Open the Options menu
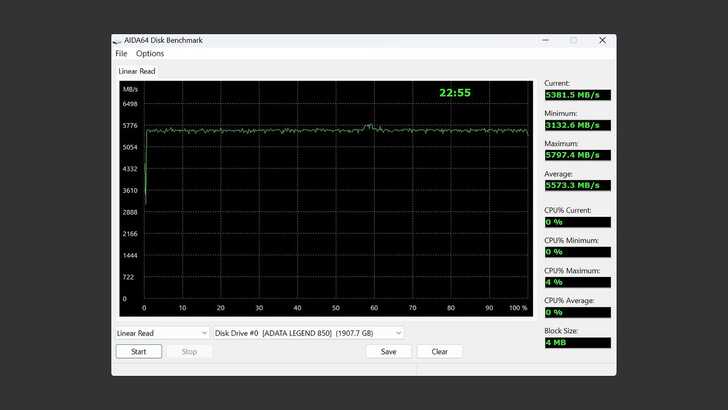This screenshot has height=410, width=728. 150,54
